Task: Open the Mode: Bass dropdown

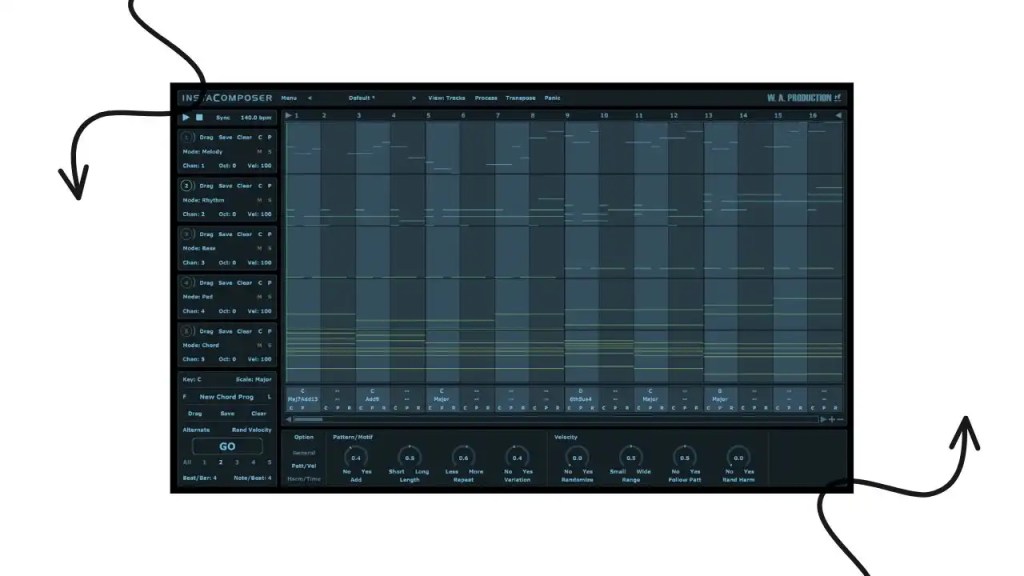Action: coord(199,248)
